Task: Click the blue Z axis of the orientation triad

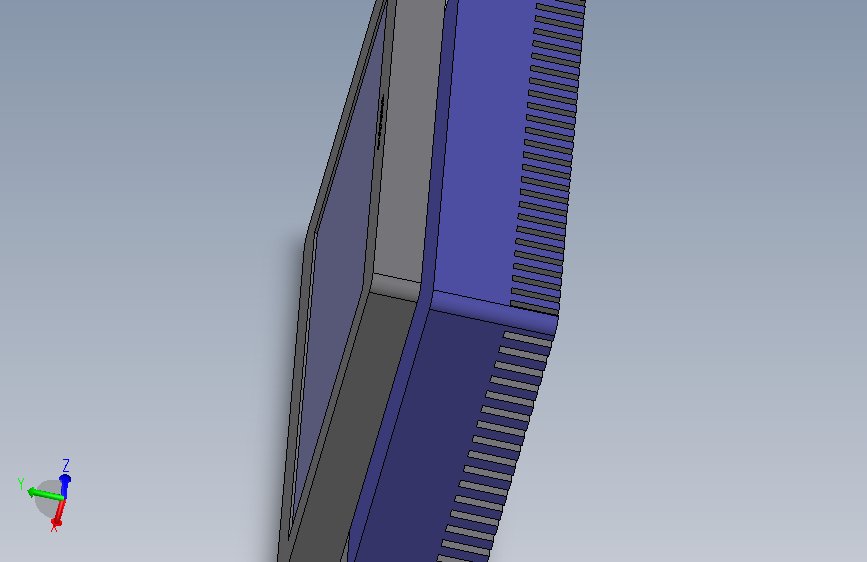Action: (65, 485)
